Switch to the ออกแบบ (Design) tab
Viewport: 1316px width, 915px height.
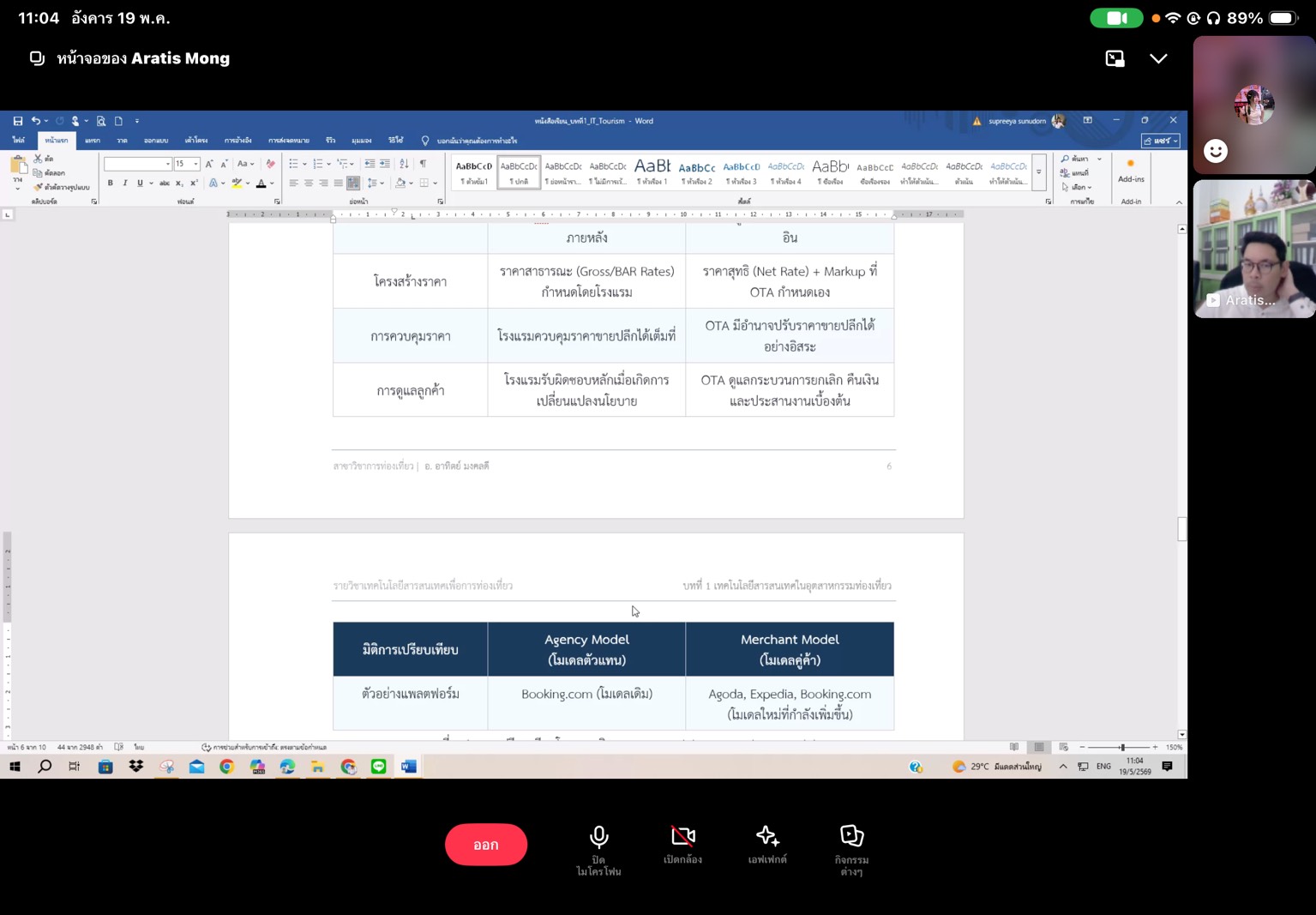click(x=156, y=141)
